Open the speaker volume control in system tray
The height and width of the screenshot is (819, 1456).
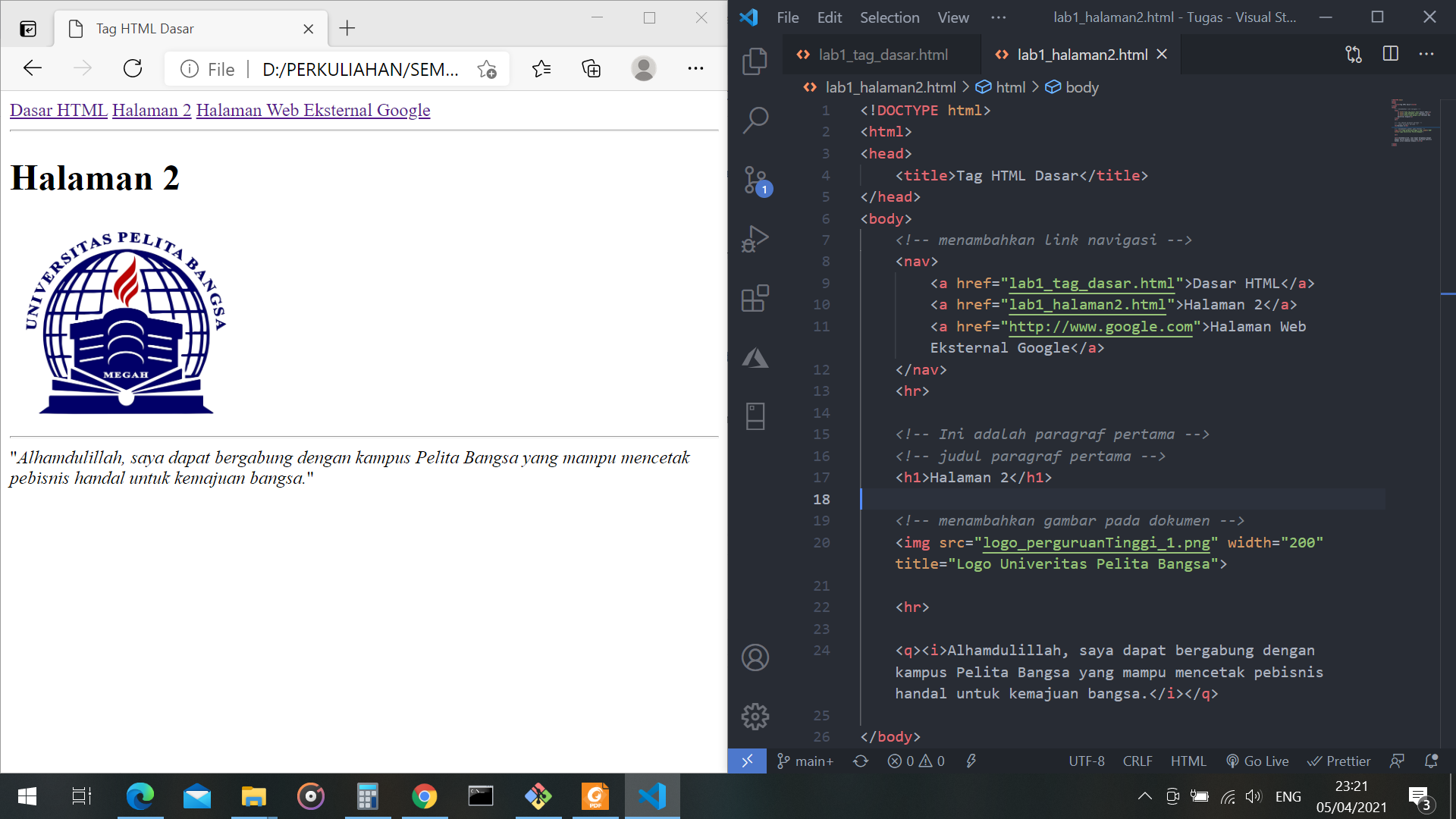point(1254,796)
